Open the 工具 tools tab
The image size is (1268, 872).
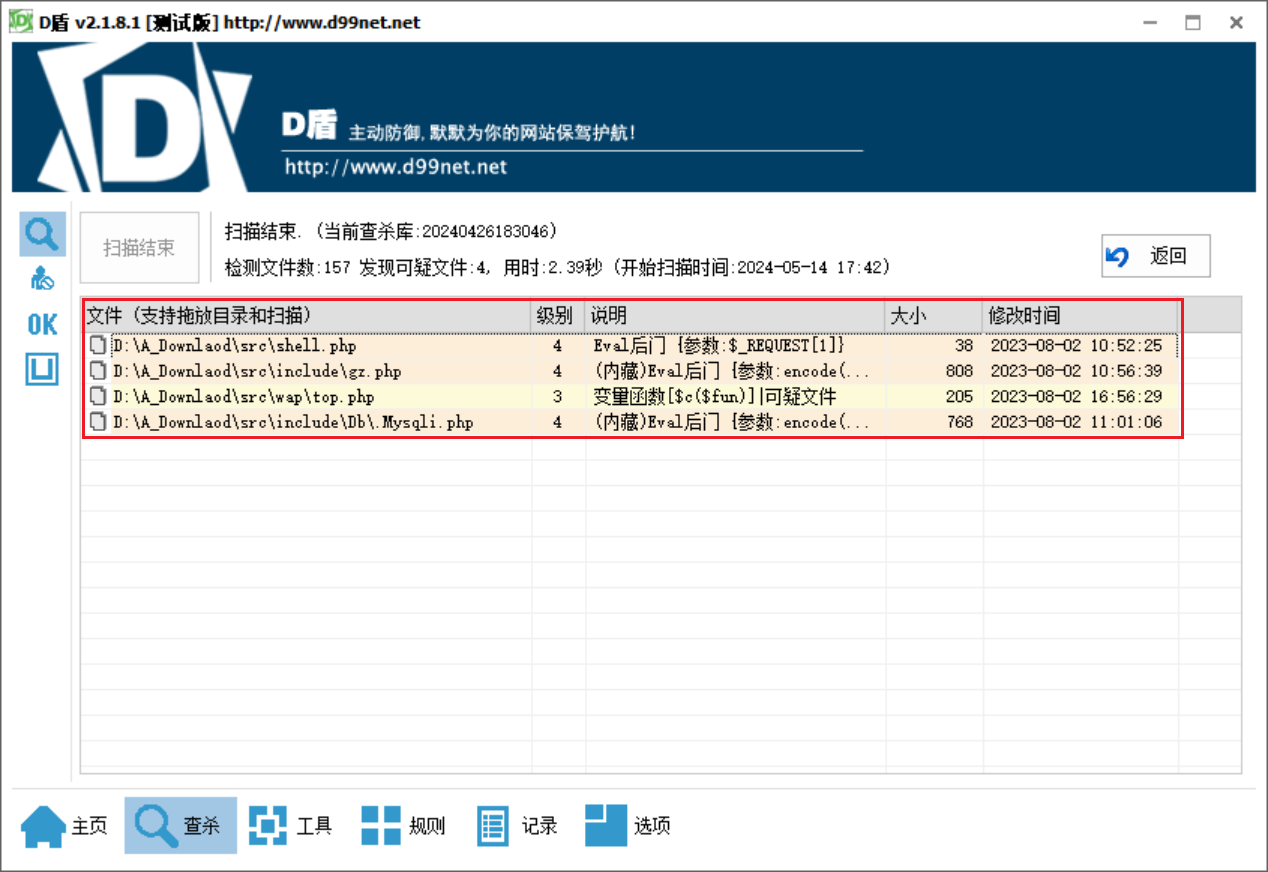pos(290,826)
